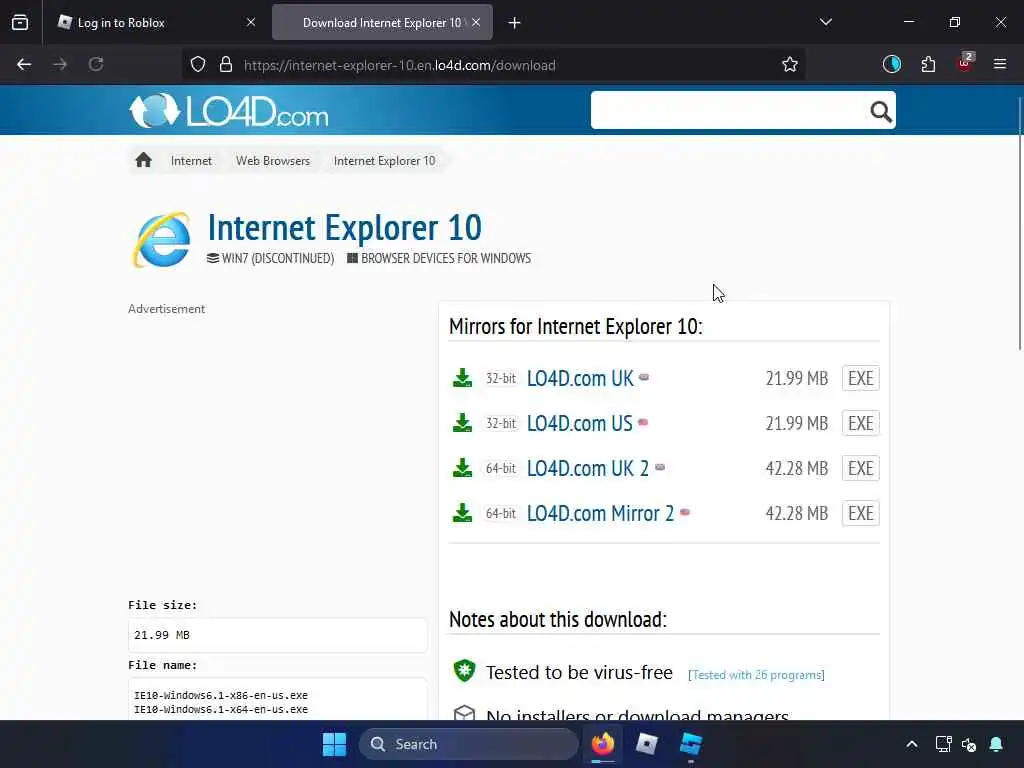
Task: Open the Windows Start menu
Action: click(334, 744)
